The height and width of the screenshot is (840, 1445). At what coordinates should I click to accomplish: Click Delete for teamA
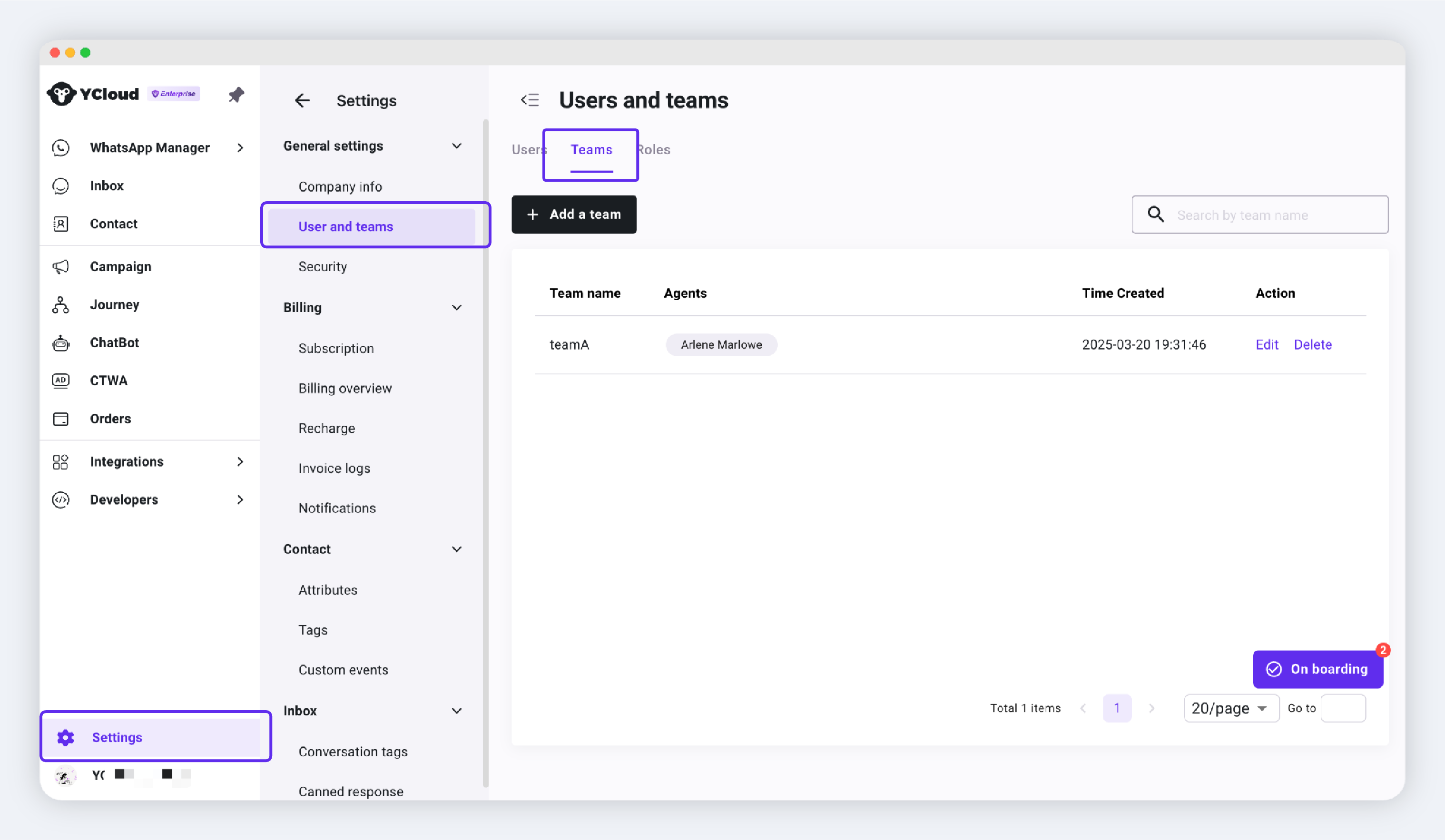[1313, 344]
